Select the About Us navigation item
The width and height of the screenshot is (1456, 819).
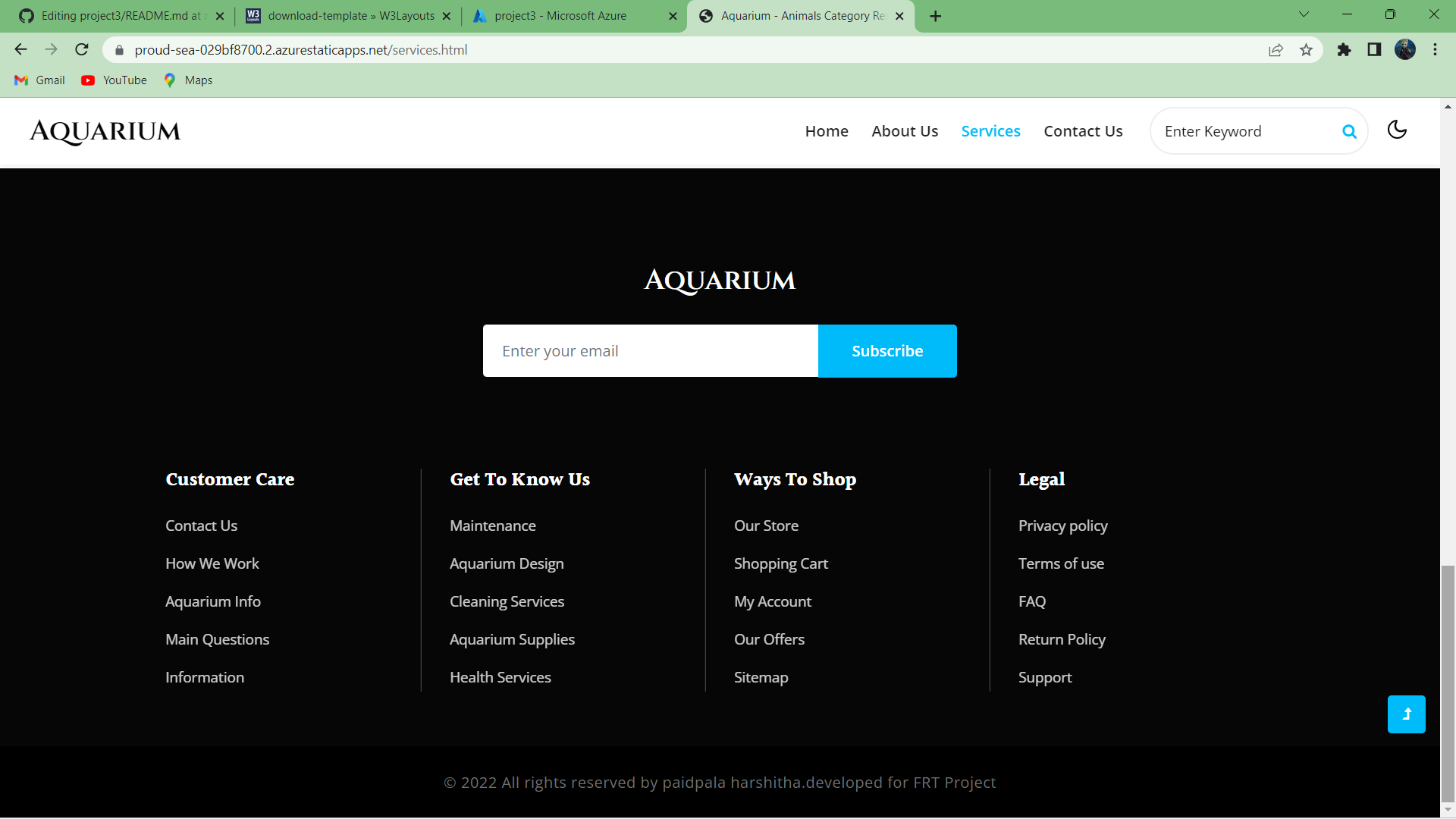point(904,130)
